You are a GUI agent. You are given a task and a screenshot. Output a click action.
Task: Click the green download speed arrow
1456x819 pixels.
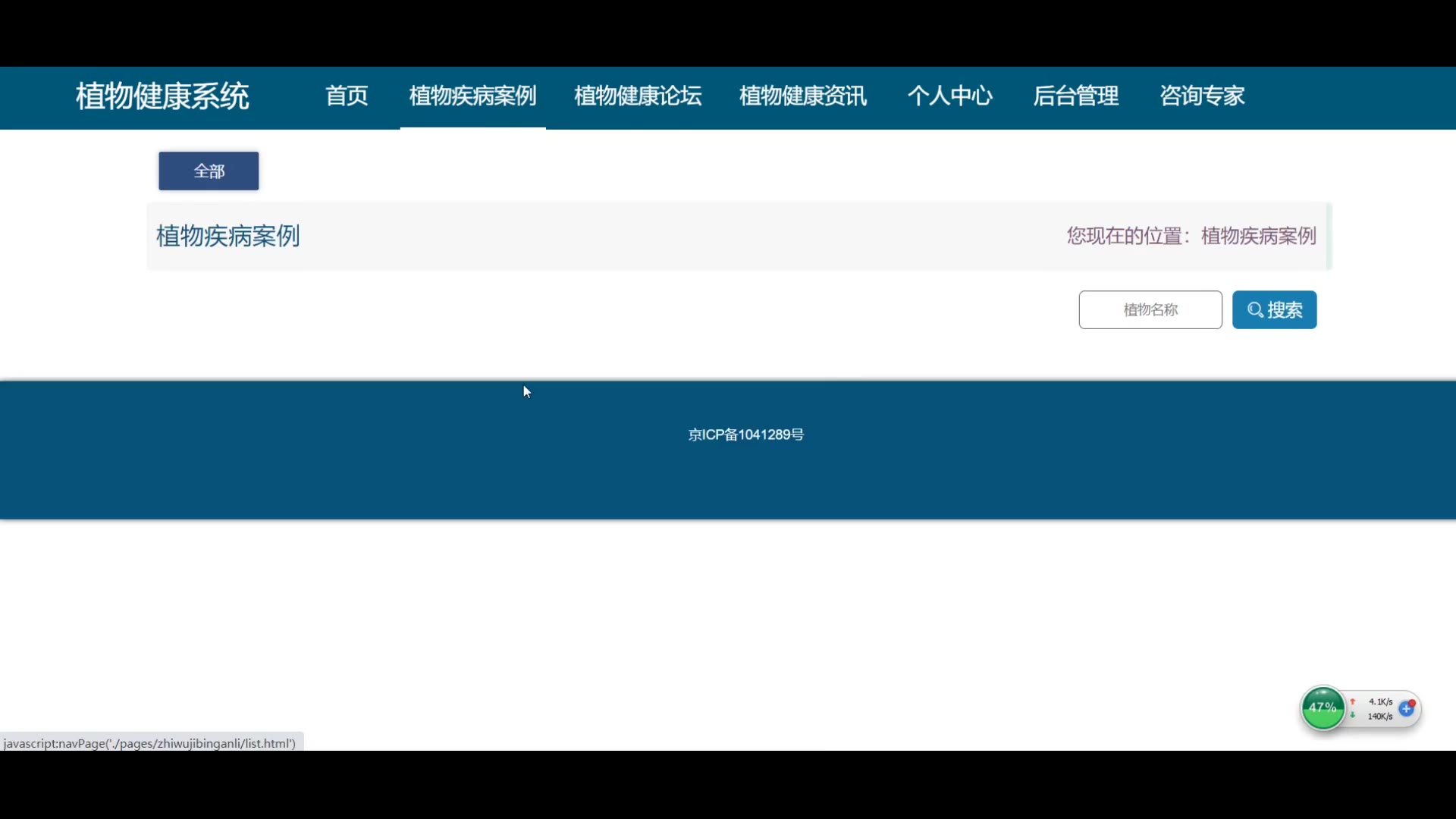(1352, 716)
